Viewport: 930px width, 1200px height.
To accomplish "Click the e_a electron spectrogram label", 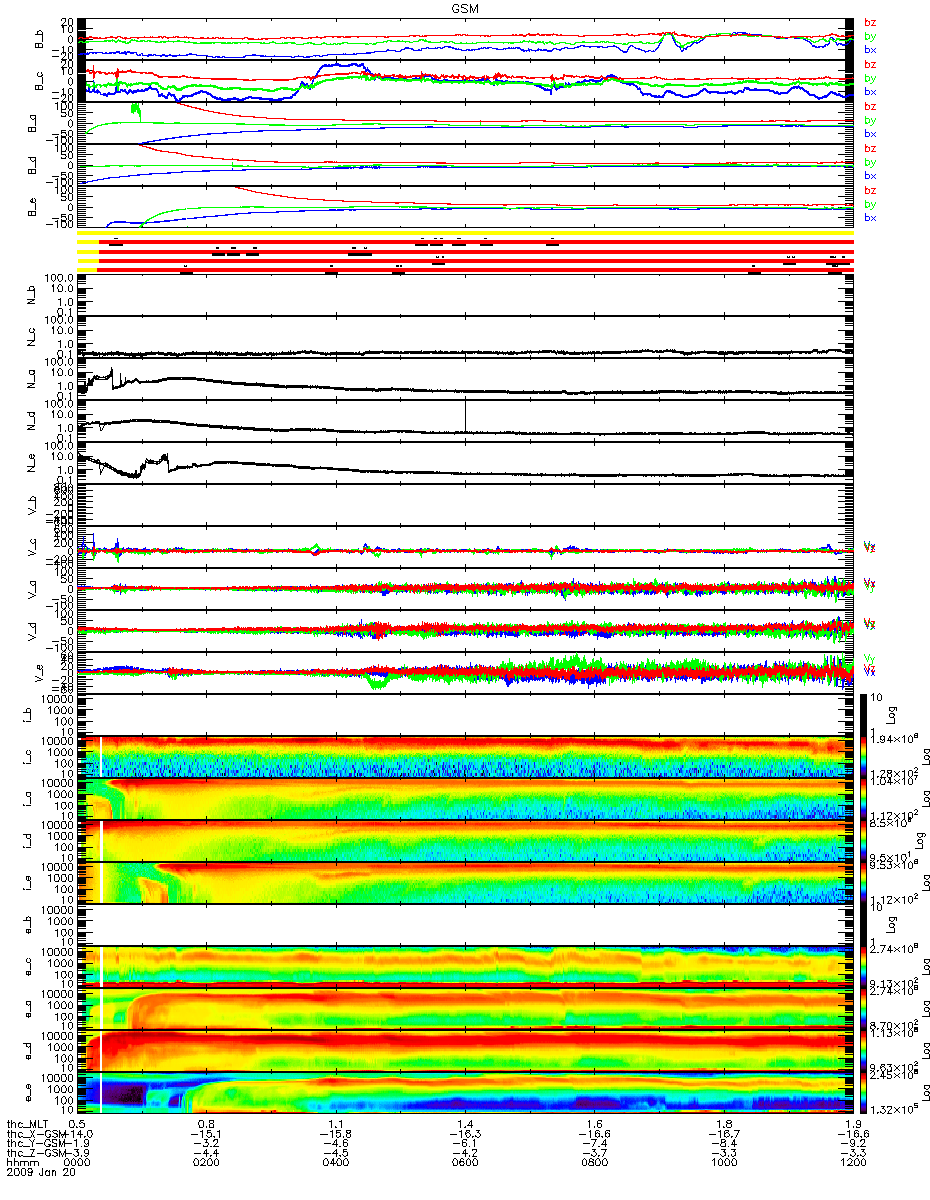I will pos(27,1009).
